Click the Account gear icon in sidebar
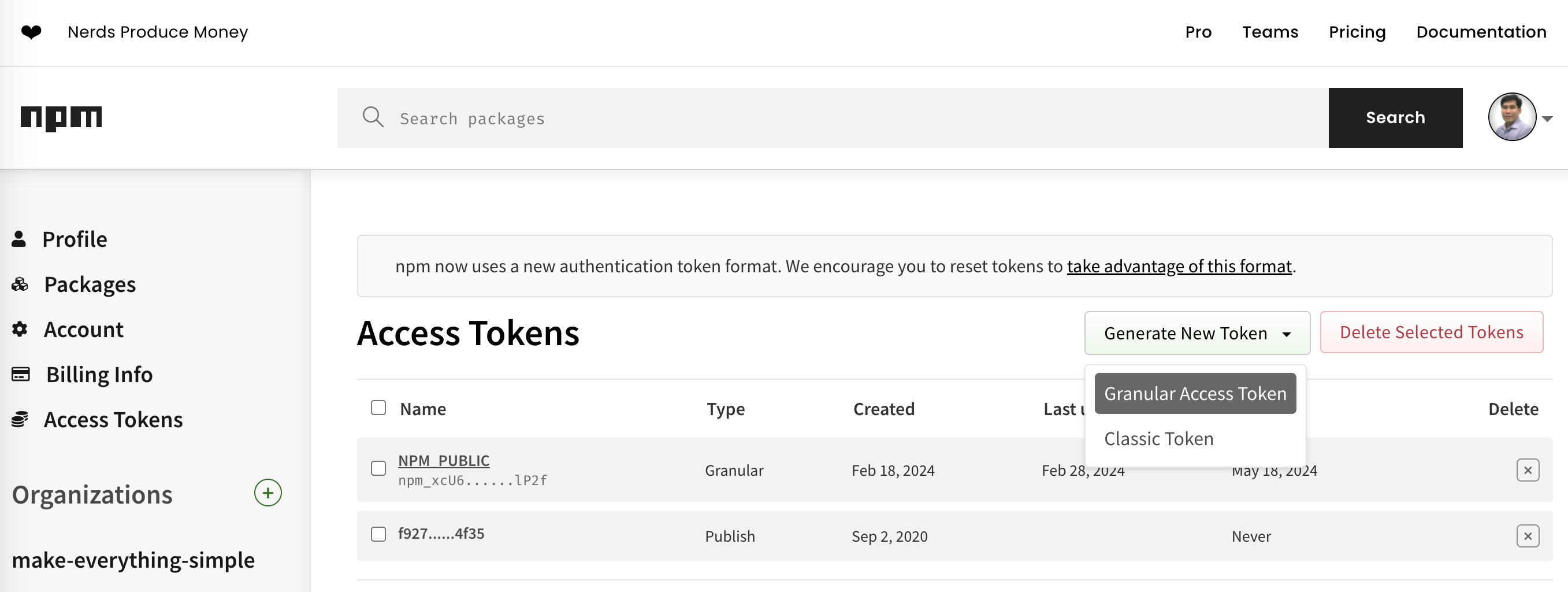 20,329
